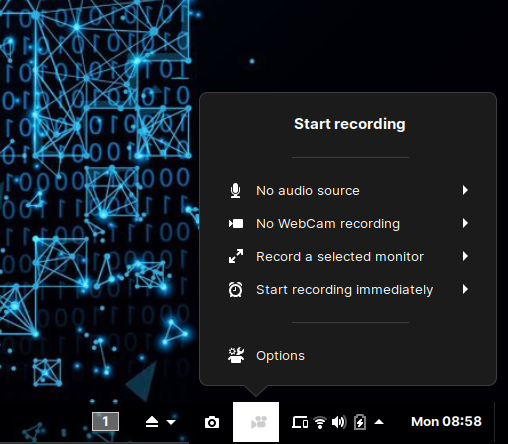This screenshot has width=508, height=444.
Task: Open the Wi-Fi network tray icon
Action: [320, 422]
